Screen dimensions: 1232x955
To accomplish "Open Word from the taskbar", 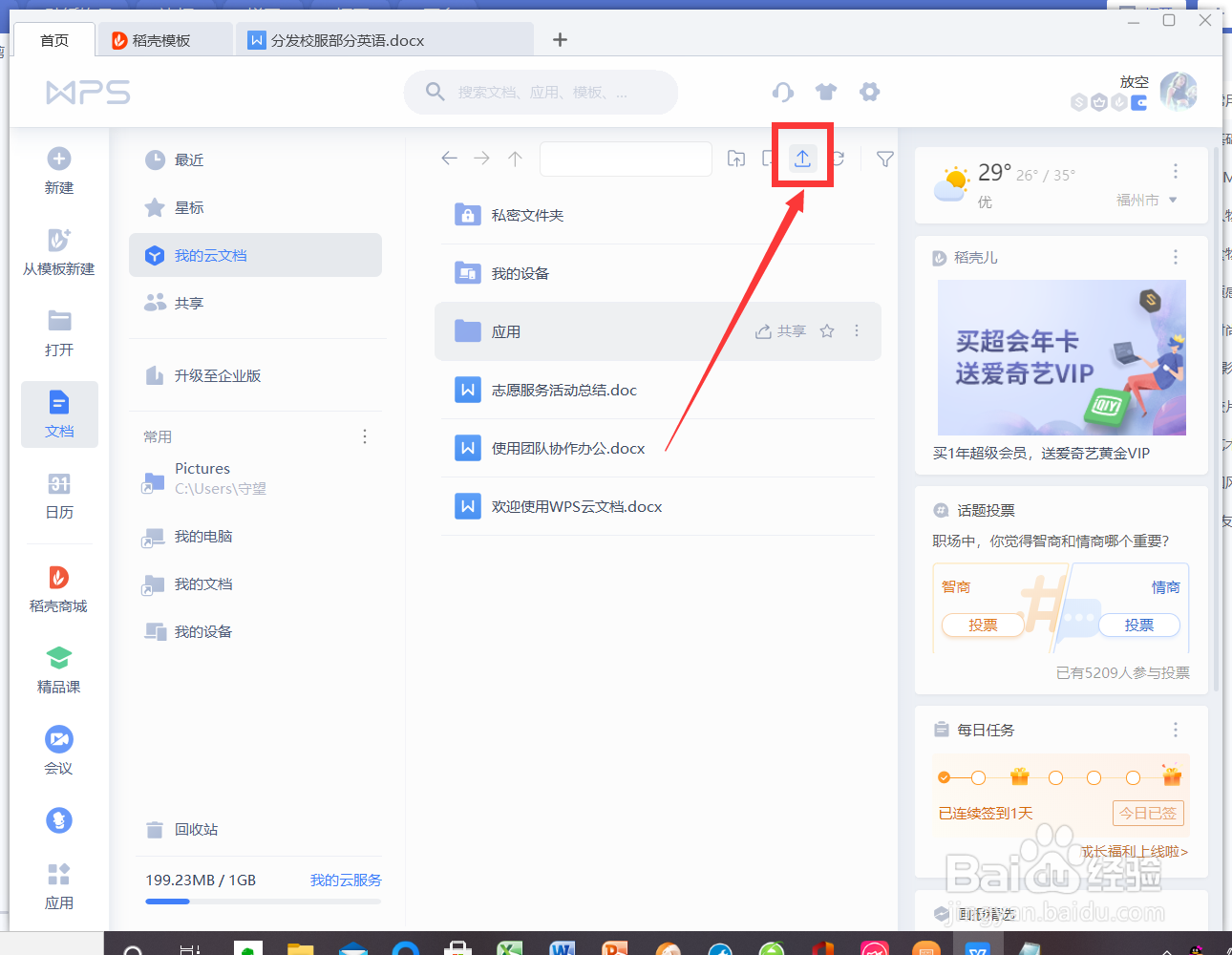I will [x=562, y=947].
